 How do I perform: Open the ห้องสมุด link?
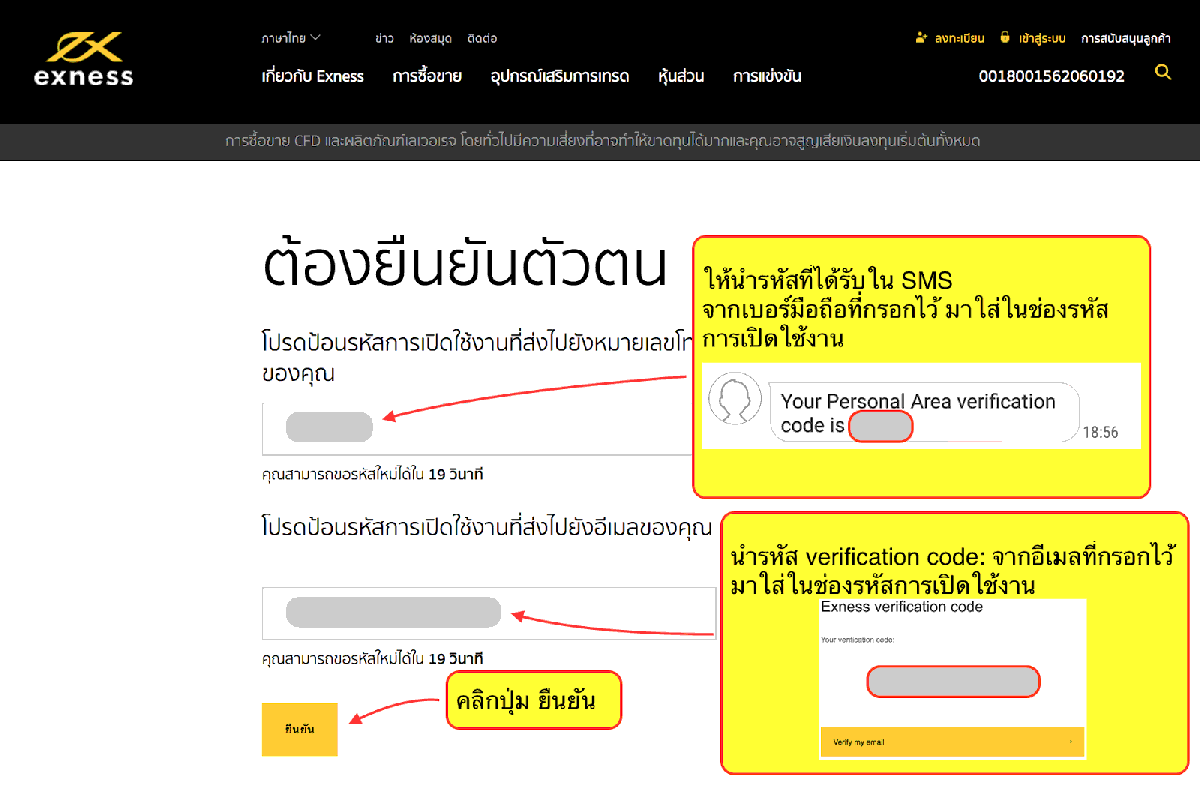point(431,39)
